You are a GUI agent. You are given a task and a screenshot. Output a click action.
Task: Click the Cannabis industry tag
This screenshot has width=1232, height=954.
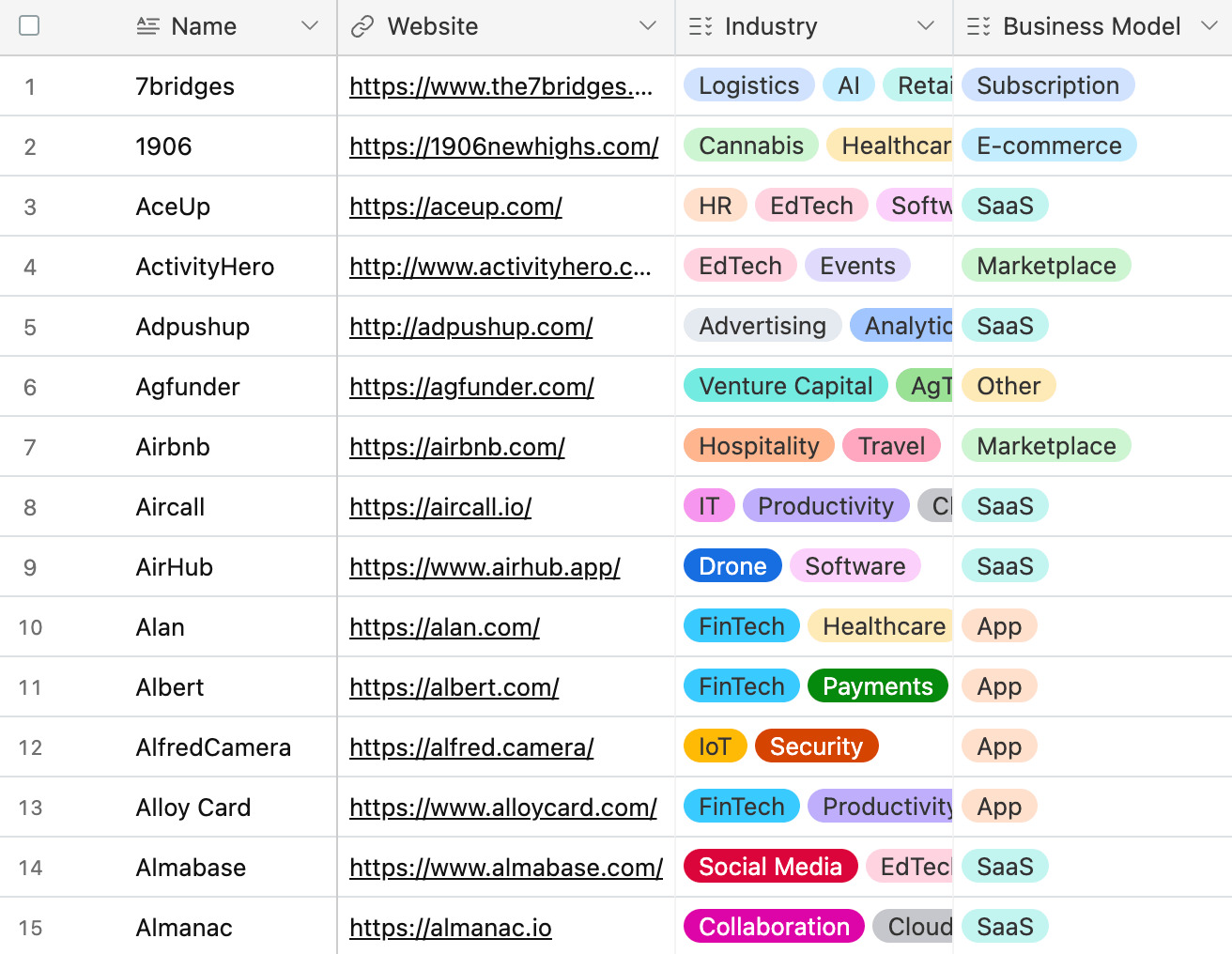751,146
